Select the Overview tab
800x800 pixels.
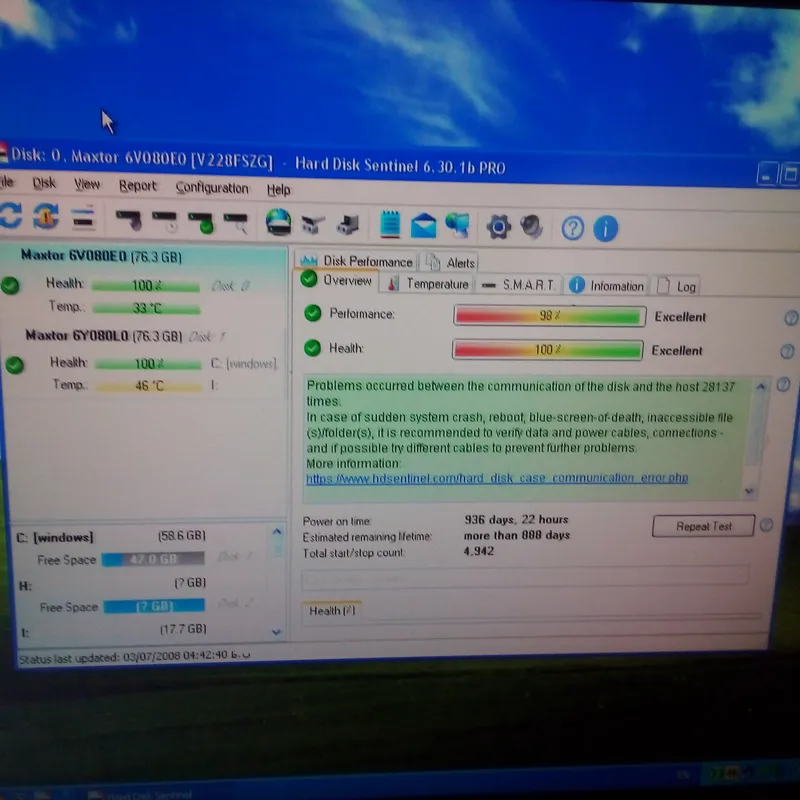[x=337, y=280]
